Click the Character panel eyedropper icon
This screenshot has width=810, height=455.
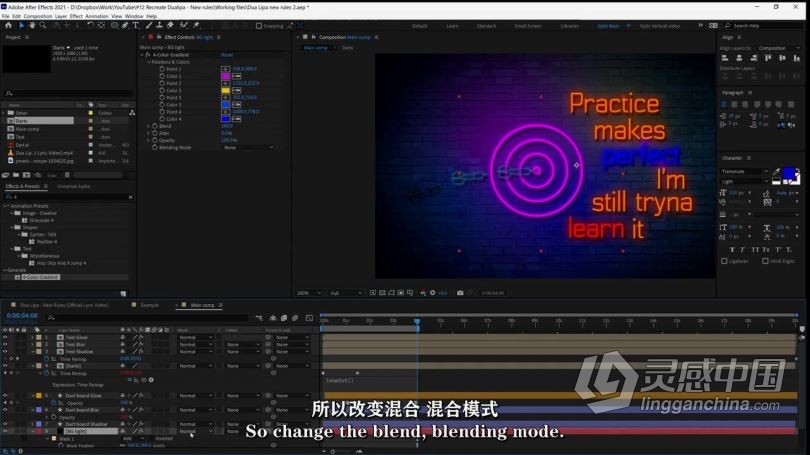pos(776,171)
